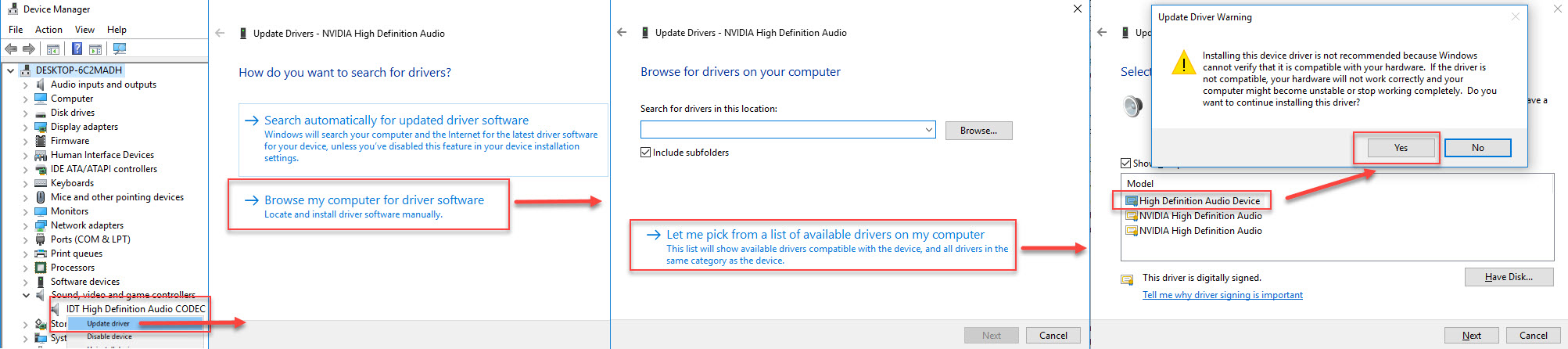Click the Help question-mark toolbar icon
The width and height of the screenshot is (1568, 349).
pyautogui.click(x=77, y=49)
